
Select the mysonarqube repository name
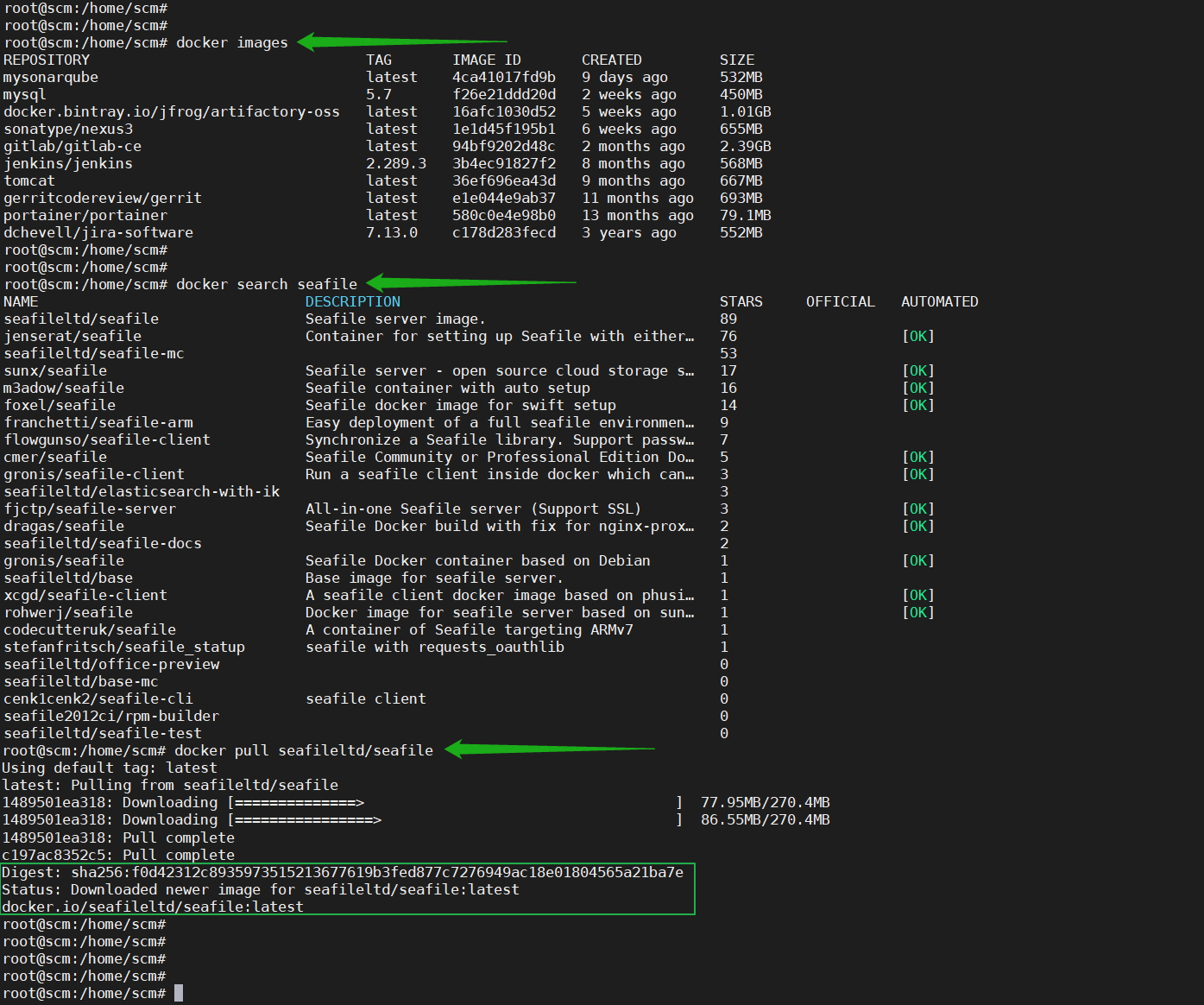pyautogui.click(x=51, y=77)
